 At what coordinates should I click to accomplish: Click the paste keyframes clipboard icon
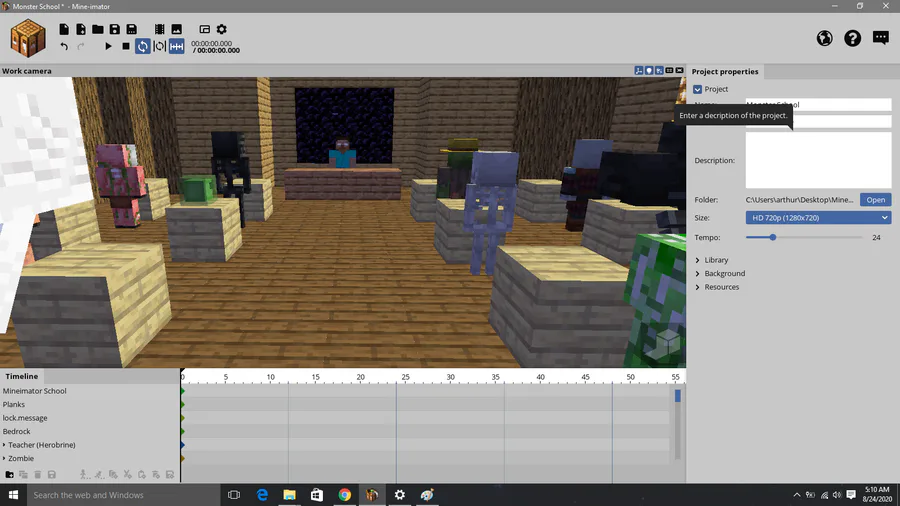pos(142,474)
